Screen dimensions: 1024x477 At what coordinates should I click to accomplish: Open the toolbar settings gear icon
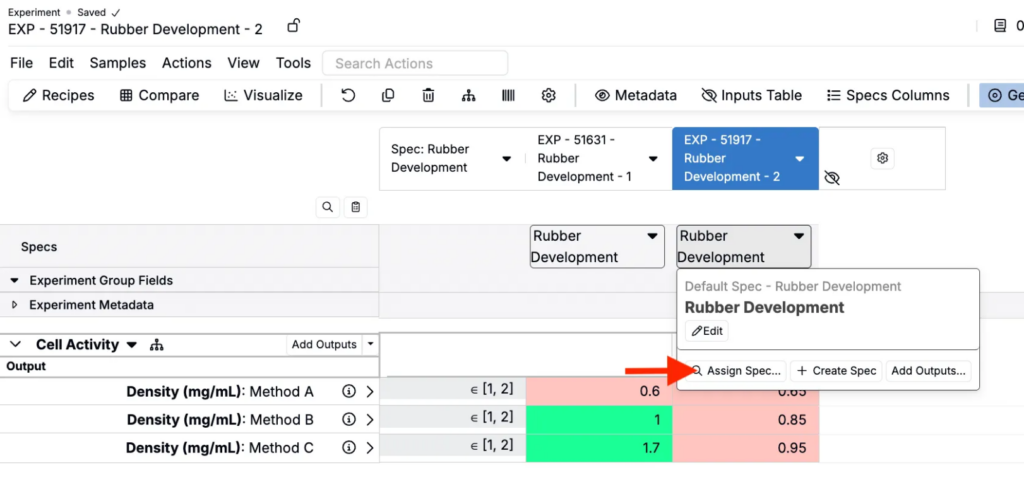pos(548,96)
